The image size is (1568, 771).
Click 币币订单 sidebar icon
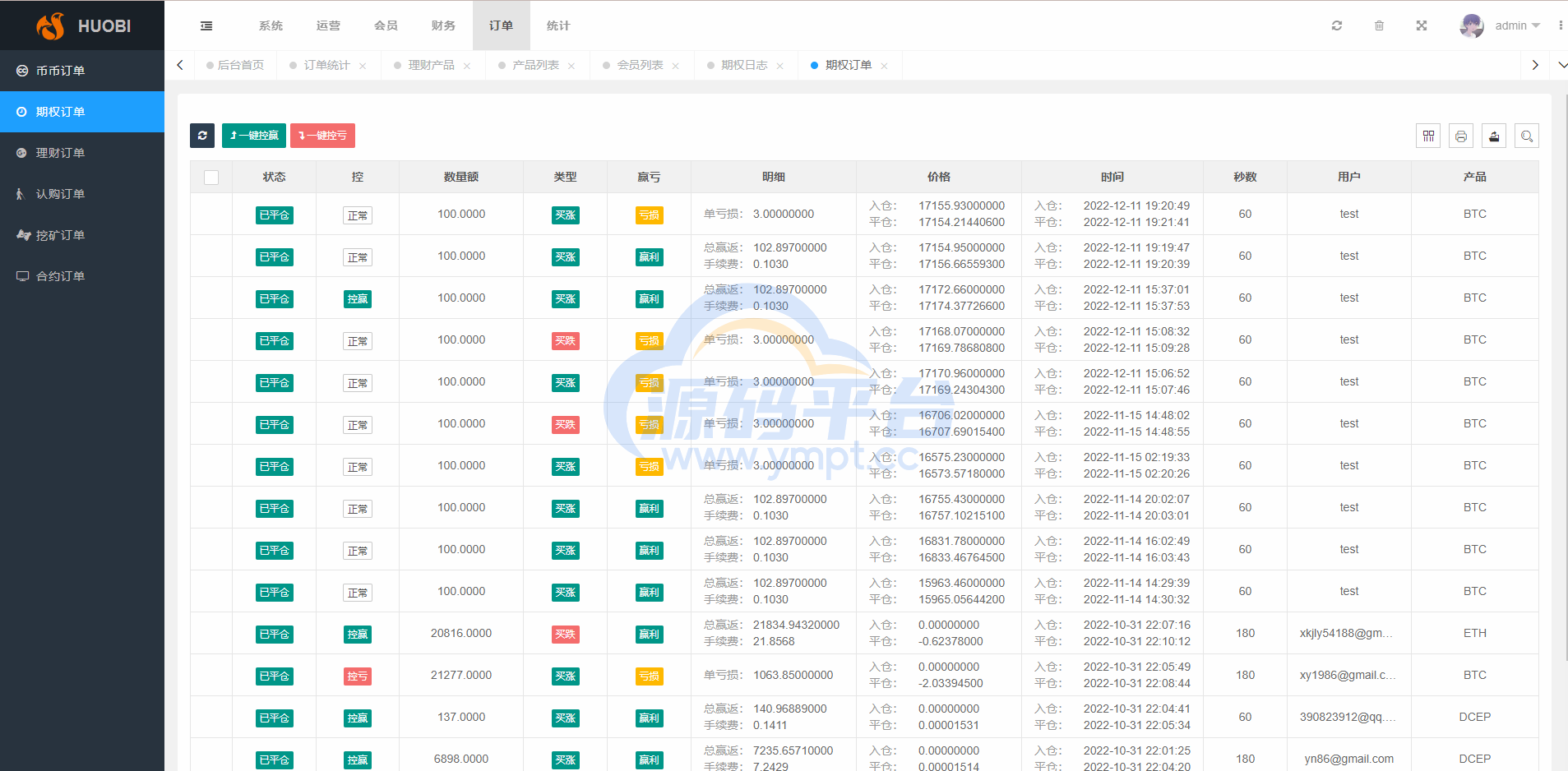coord(22,71)
